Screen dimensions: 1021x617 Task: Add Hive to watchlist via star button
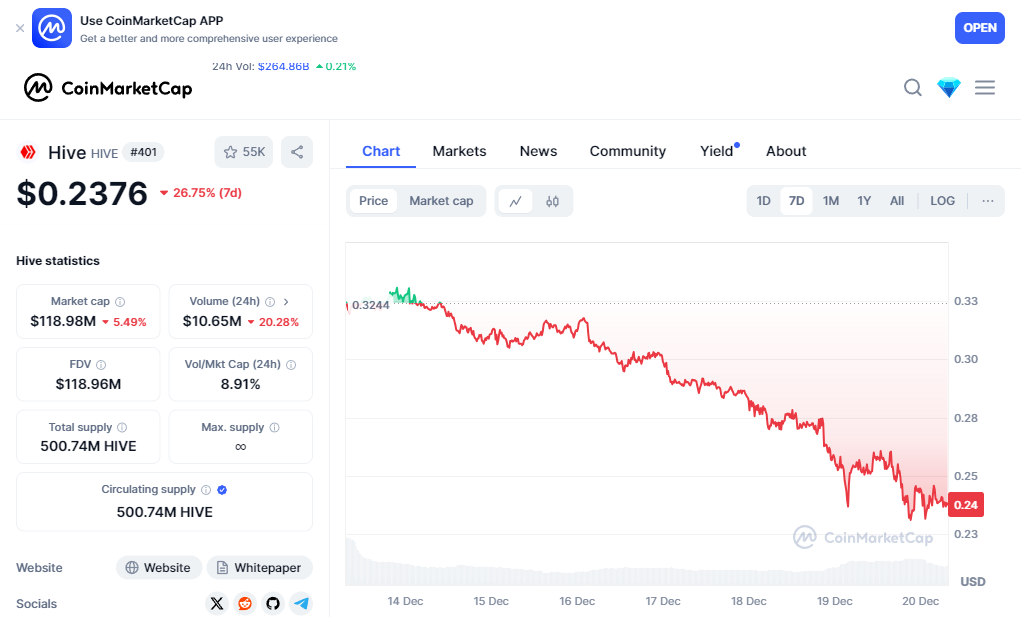[243, 152]
